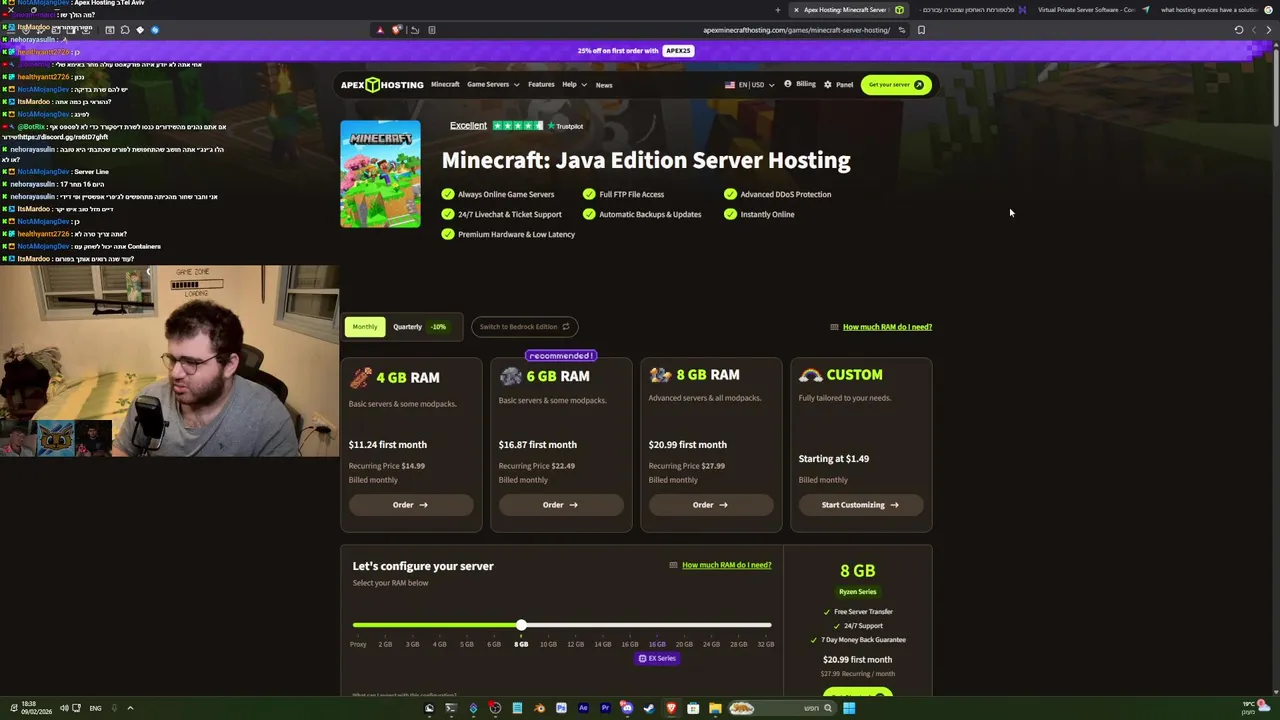The image size is (1280, 720).
Task: Click Switch to Bedrock Edition
Action: point(524,327)
